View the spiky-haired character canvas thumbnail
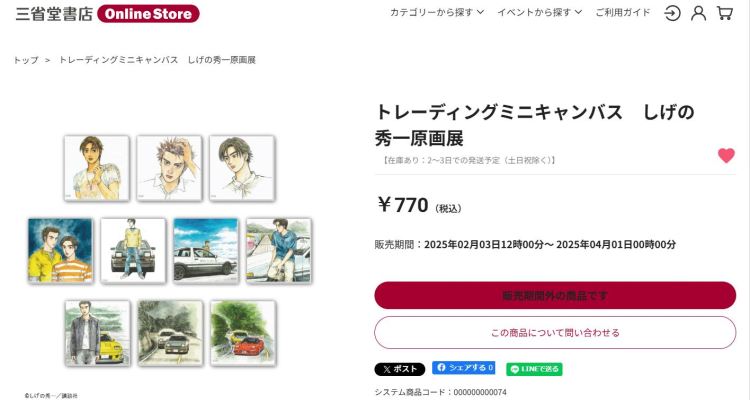 (x=169, y=168)
